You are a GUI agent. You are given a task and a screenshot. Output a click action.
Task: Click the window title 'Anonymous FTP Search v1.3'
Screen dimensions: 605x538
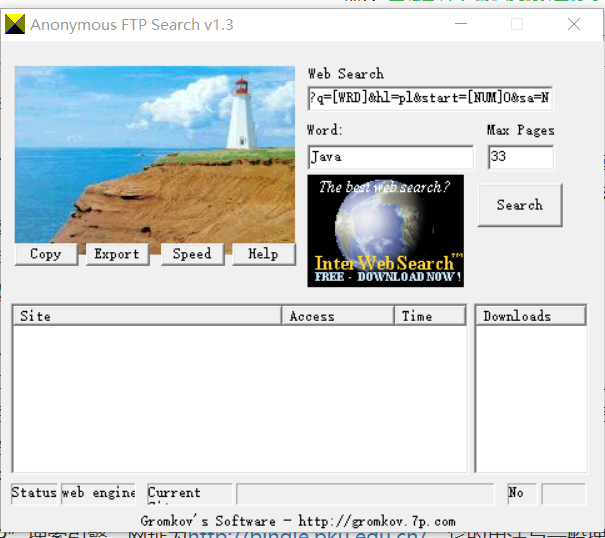tap(132, 25)
